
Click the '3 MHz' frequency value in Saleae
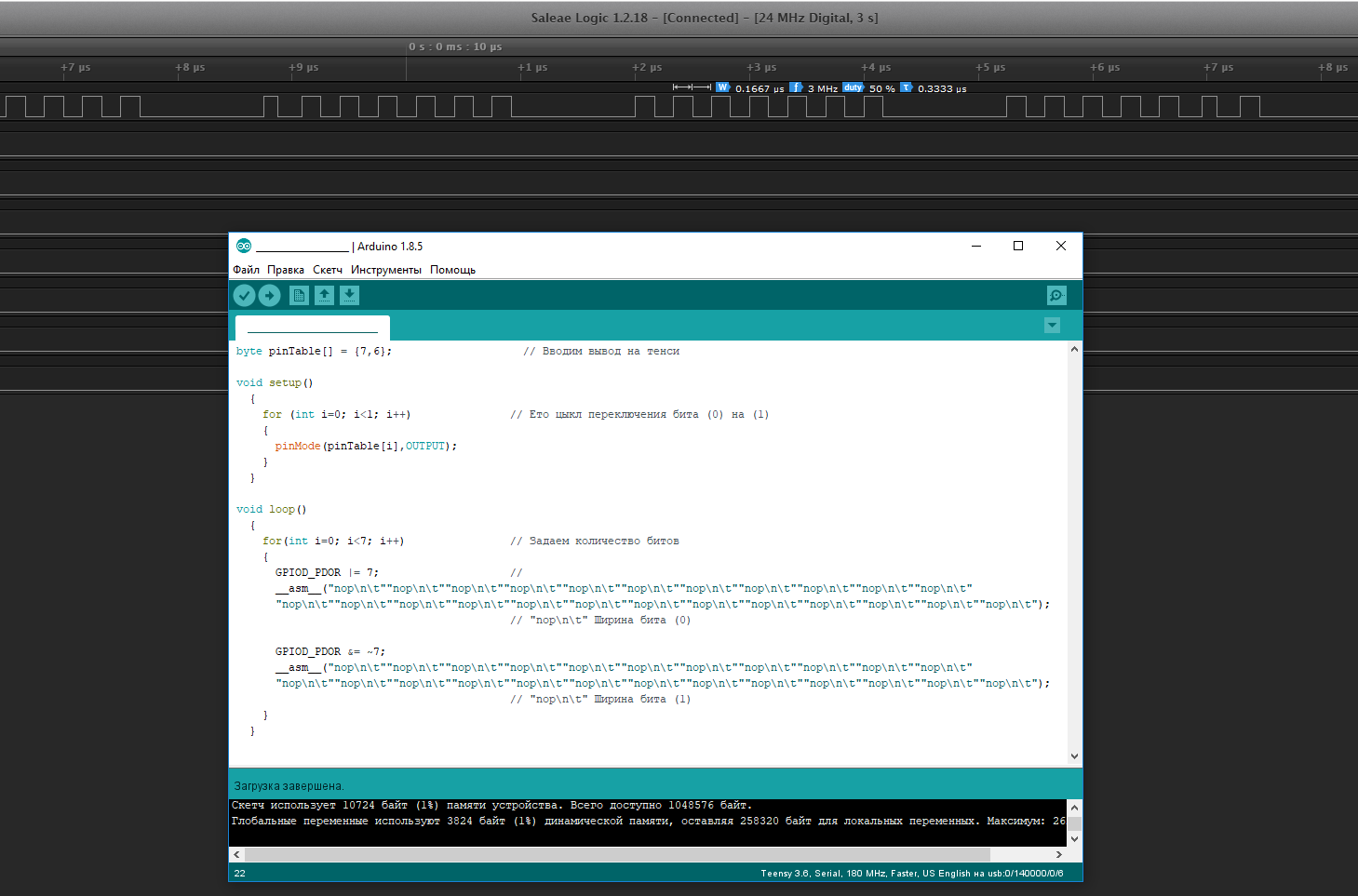click(x=823, y=89)
